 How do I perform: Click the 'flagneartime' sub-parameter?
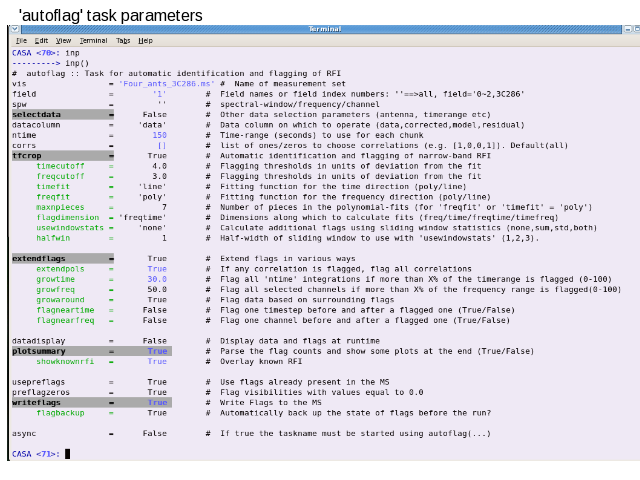[x=65, y=310]
